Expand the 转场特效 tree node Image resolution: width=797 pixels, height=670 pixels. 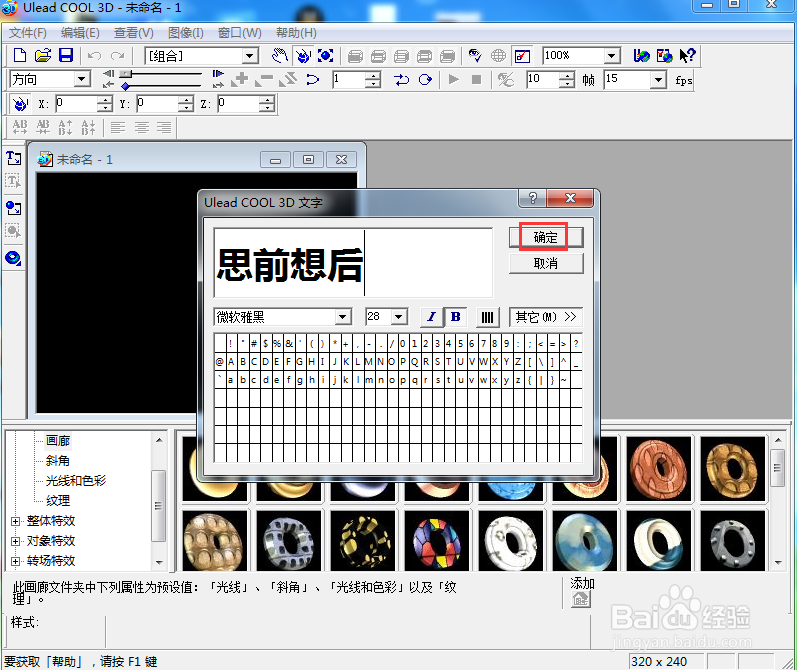click(16, 562)
